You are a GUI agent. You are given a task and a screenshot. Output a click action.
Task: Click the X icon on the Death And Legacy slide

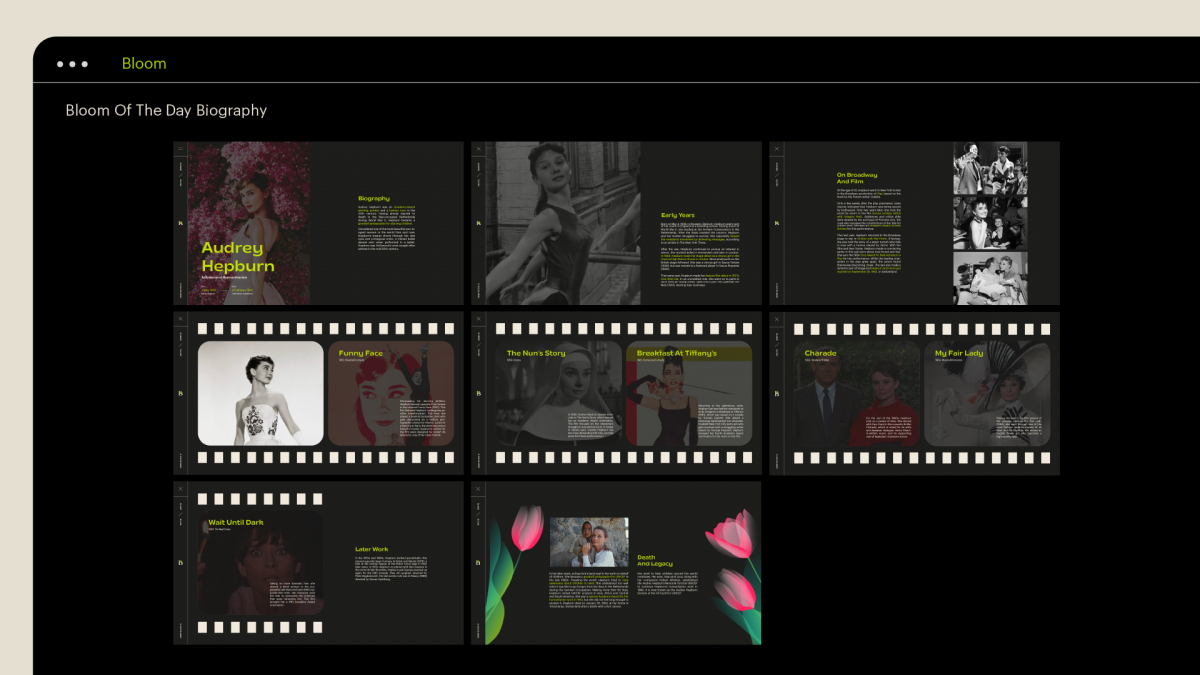pyautogui.click(x=480, y=489)
